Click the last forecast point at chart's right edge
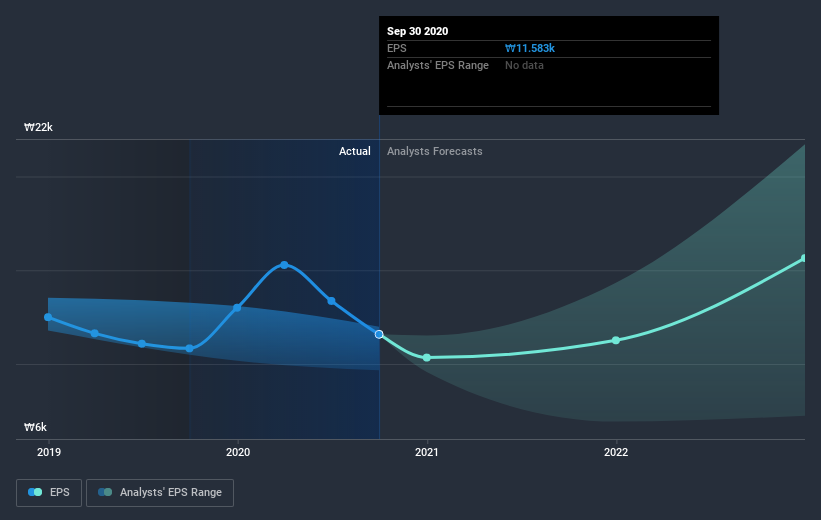 click(804, 258)
